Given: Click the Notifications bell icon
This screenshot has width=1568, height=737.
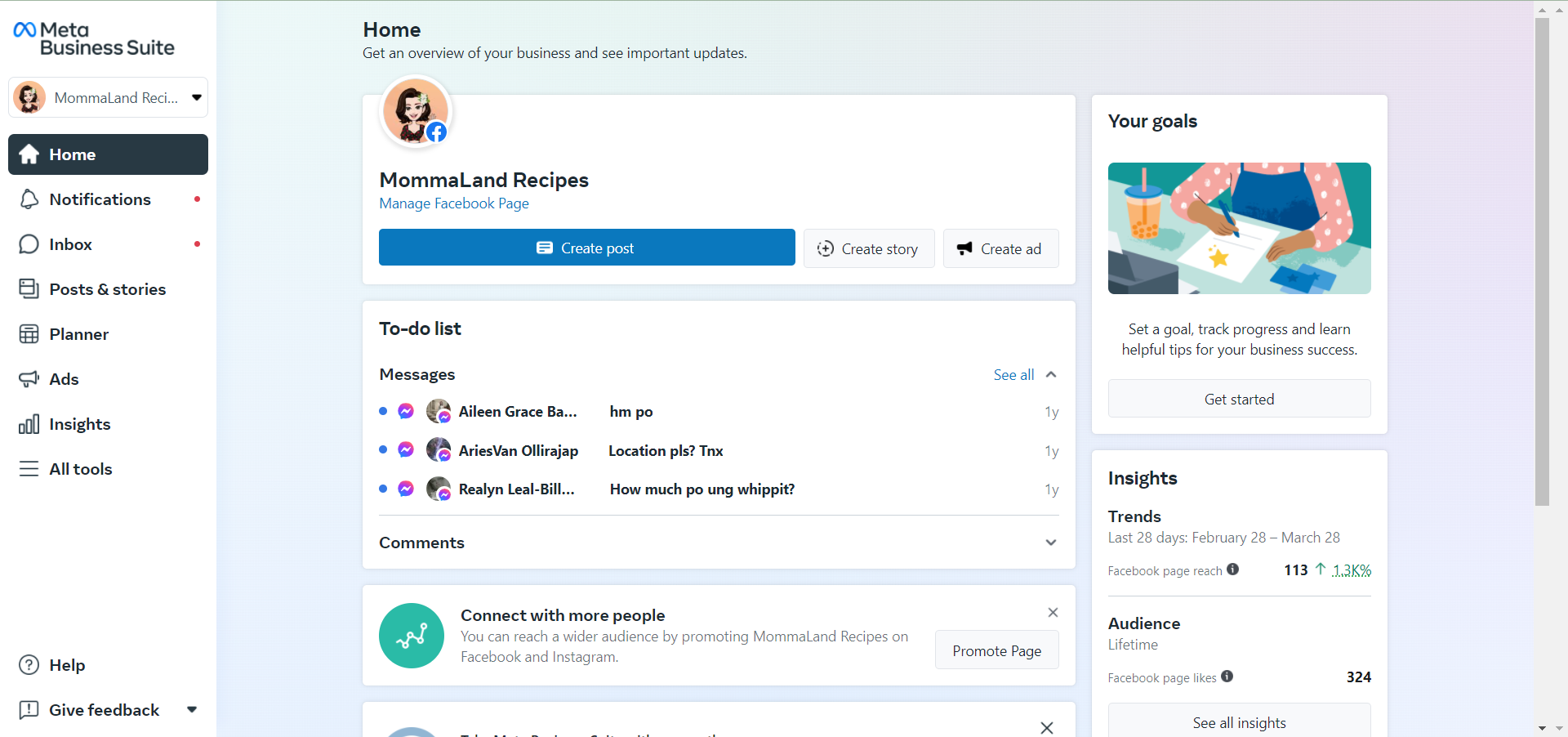Looking at the screenshot, I should click(29, 199).
